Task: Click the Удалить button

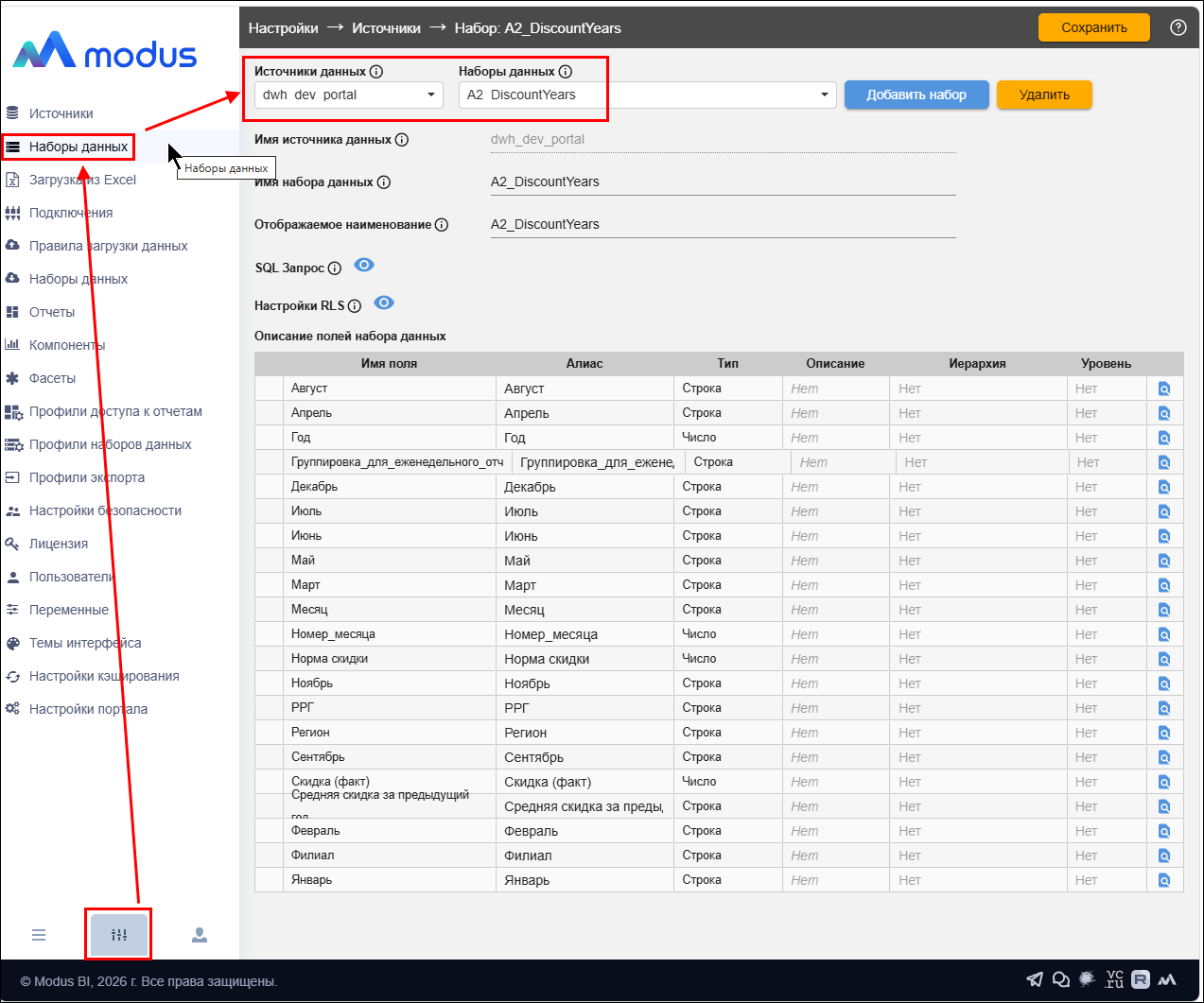Action: (1044, 95)
